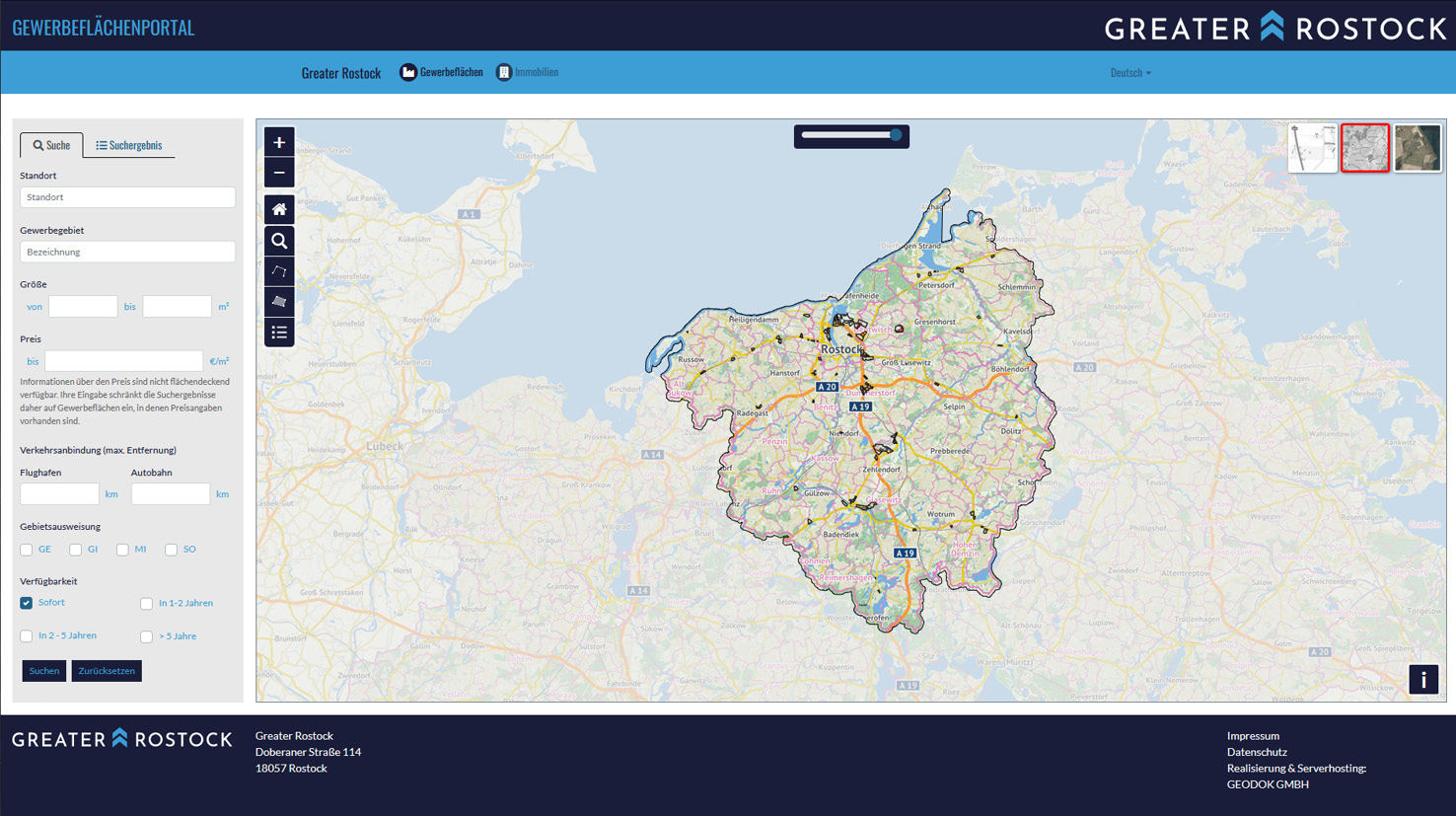Focus the Gewerbegebiet Bezeichnung field
This screenshot has width=1456, height=816.
[x=127, y=252]
